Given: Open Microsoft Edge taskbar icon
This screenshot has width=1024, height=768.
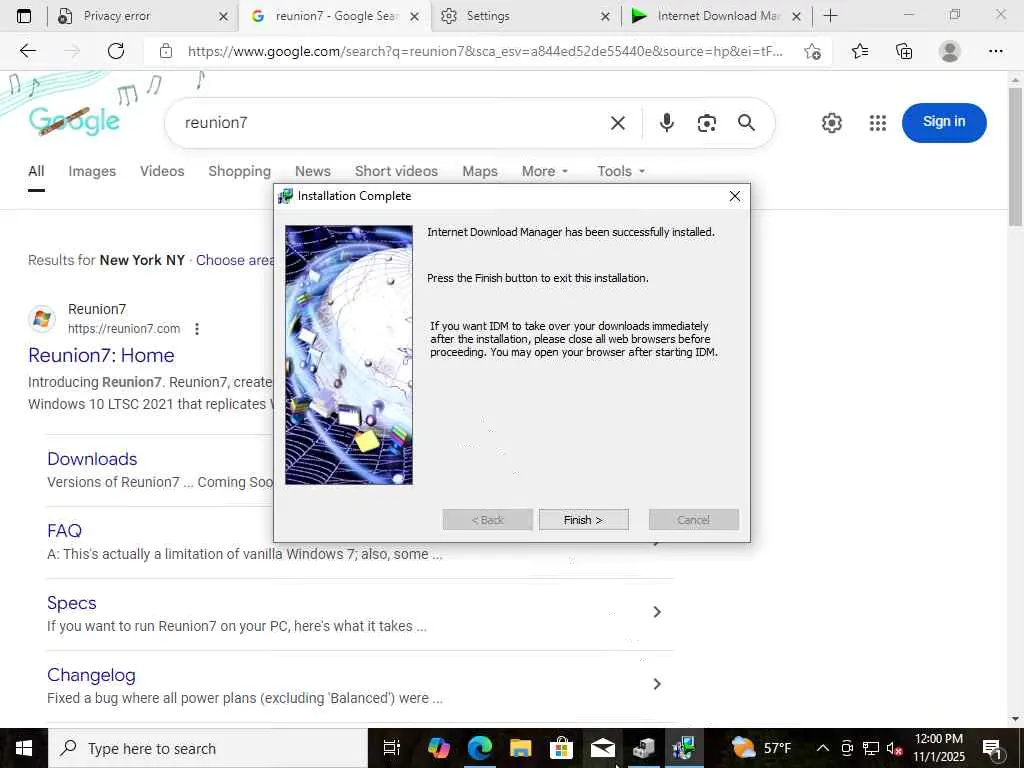Looking at the screenshot, I should pos(480,748).
